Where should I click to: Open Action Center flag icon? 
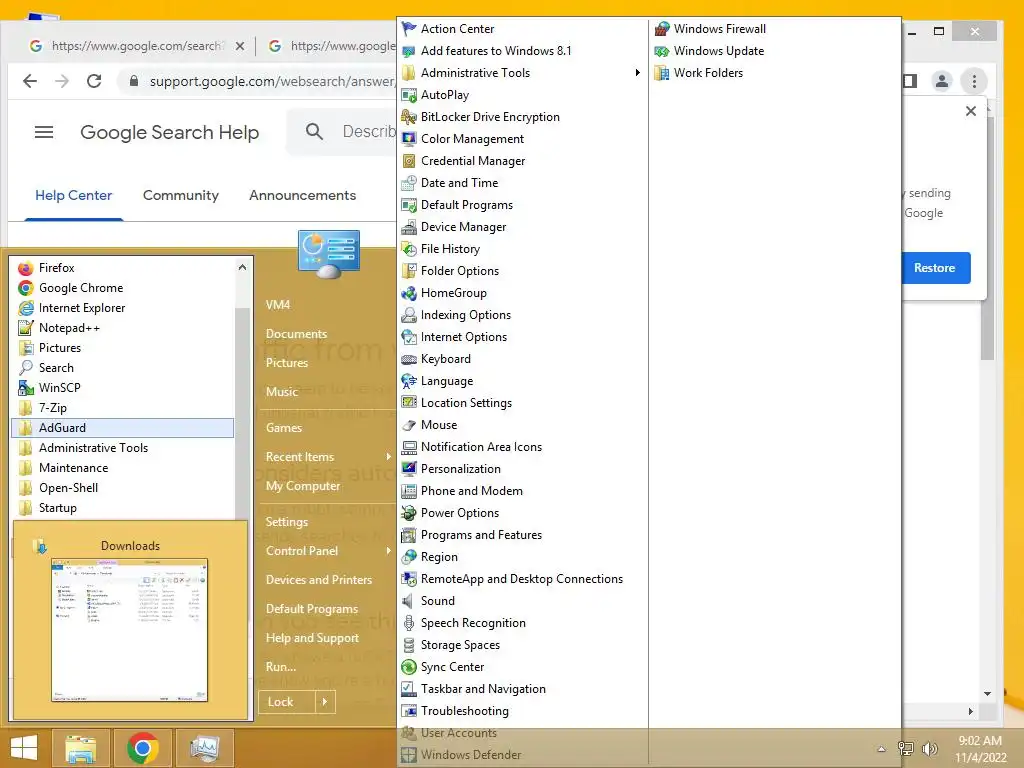pyautogui.click(x=409, y=29)
